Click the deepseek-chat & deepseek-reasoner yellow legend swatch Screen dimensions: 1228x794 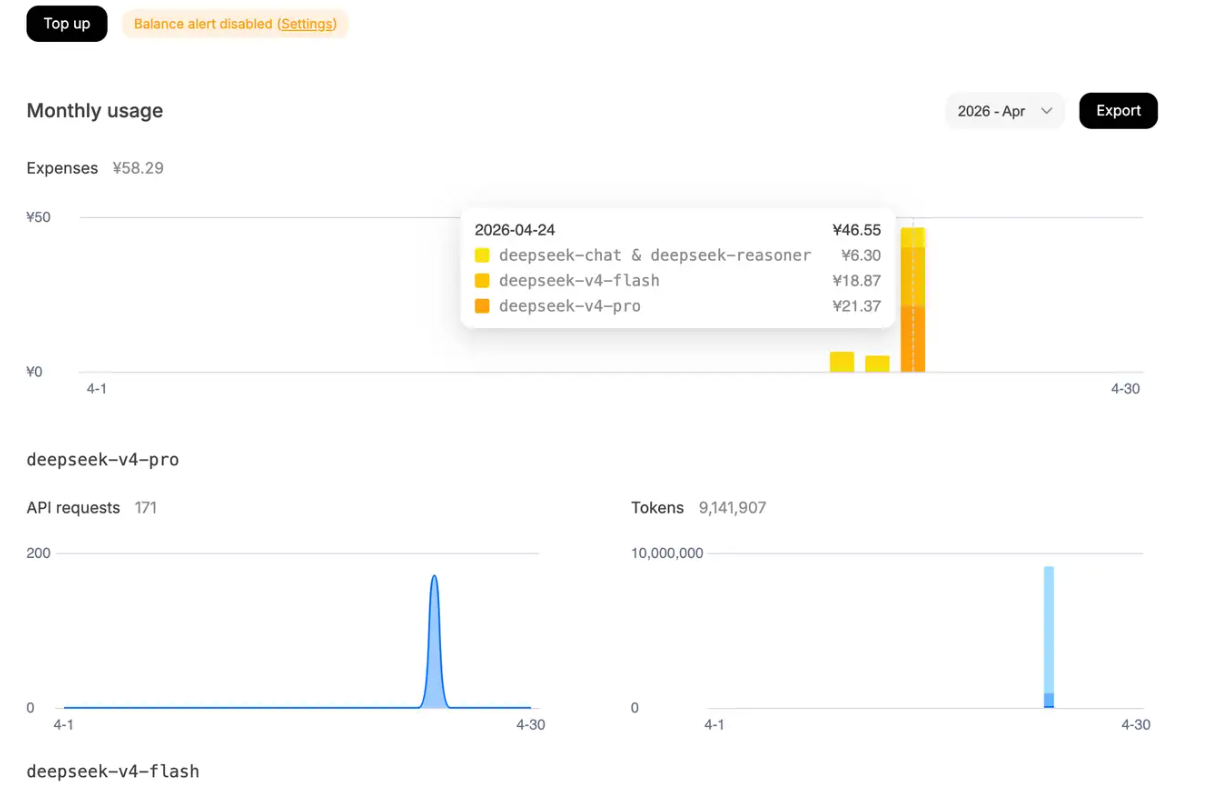coord(482,256)
